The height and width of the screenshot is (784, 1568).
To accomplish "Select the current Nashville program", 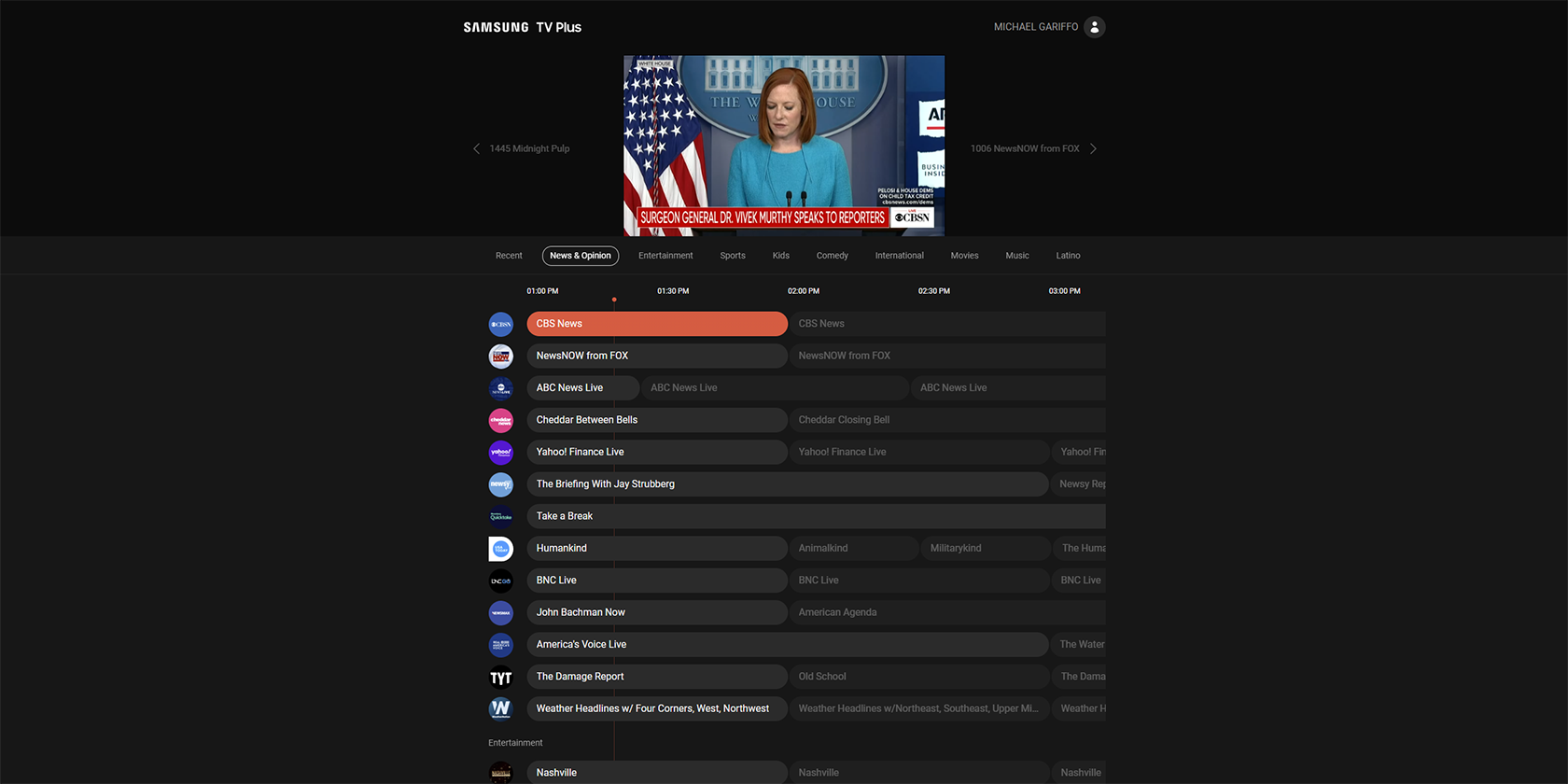I will pos(657,773).
